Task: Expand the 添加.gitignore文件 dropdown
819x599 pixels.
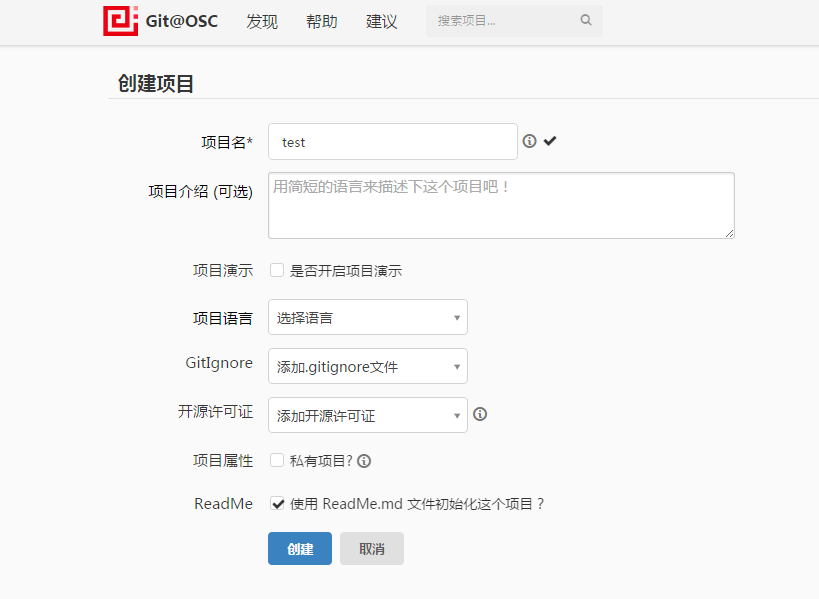Action: (367, 366)
